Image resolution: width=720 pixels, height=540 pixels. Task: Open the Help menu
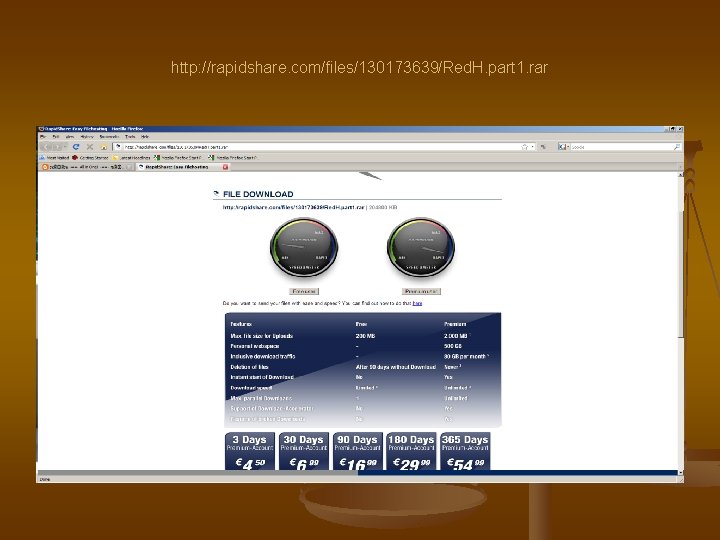pyautogui.click(x=145, y=137)
